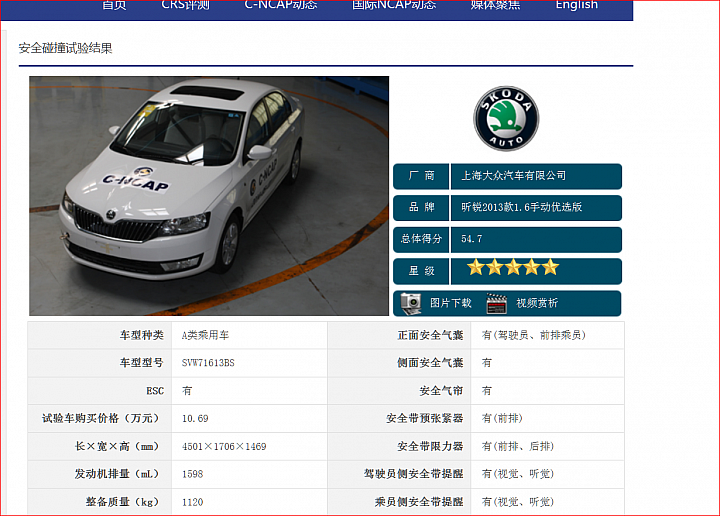The height and width of the screenshot is (516, 720).
Task: Click the 试验车购买价格（万元） label
Action: click(x=102, y=419)
